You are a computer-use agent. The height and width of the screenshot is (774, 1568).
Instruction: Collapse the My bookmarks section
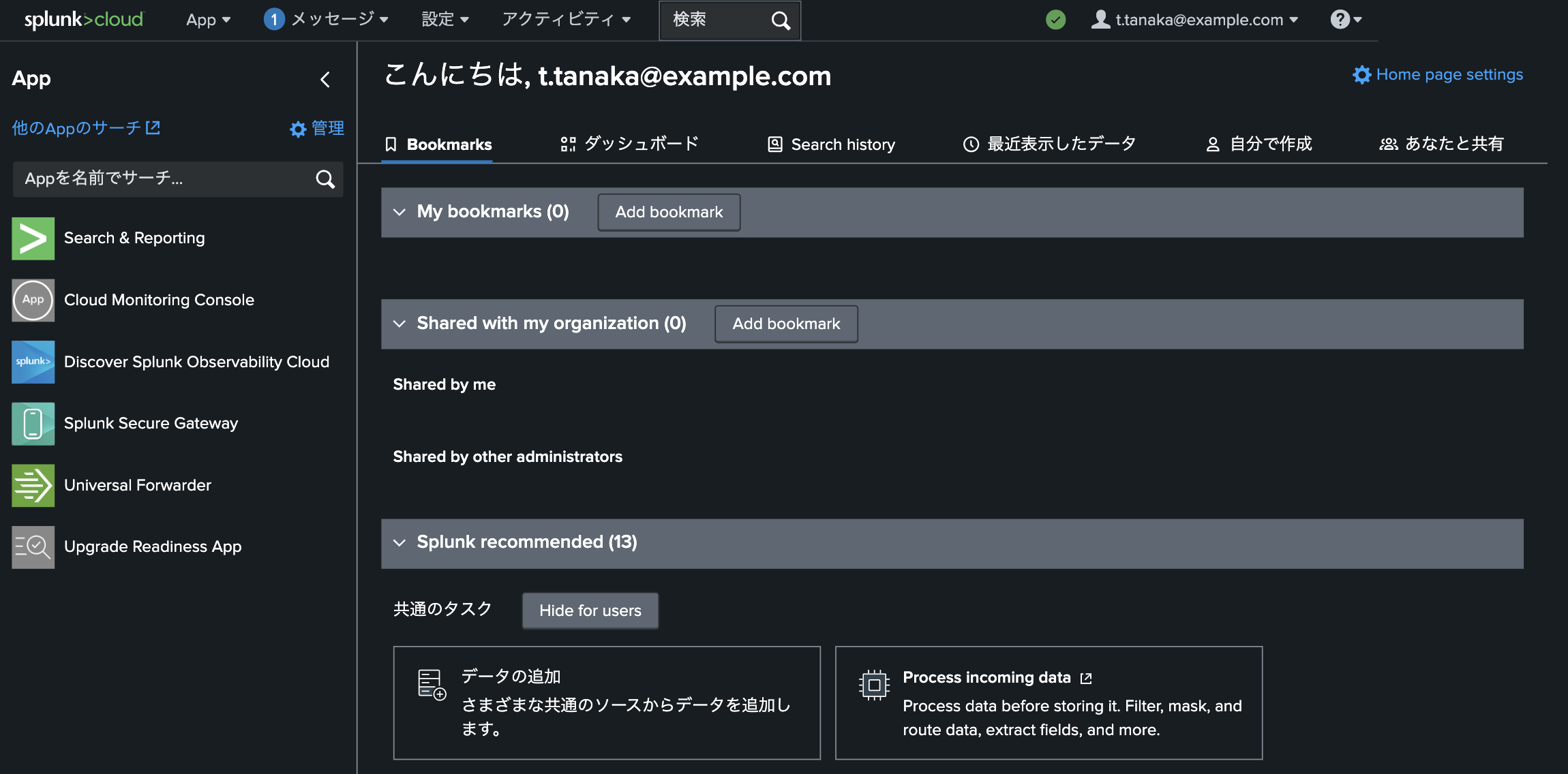point(399,212)
